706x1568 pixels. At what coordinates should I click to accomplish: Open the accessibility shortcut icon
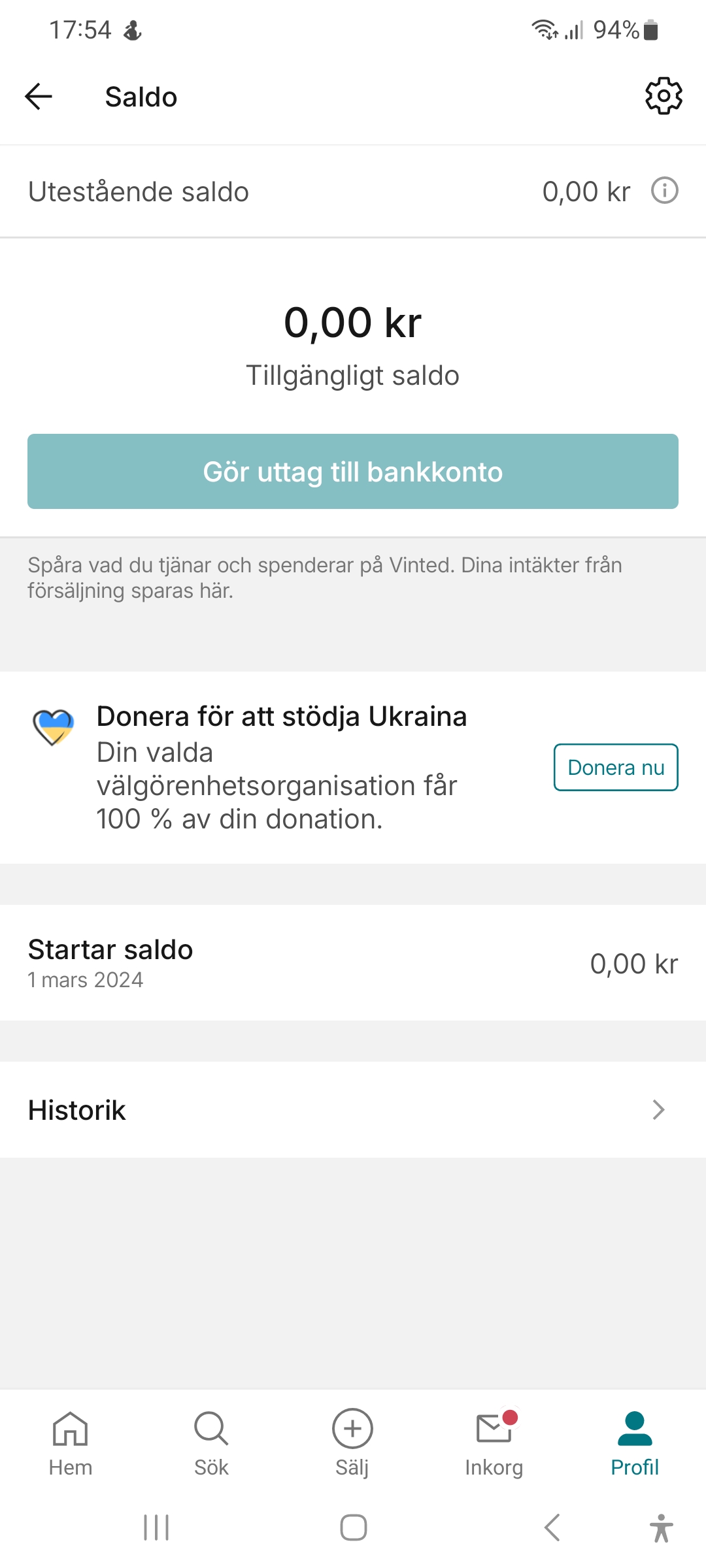[x=662, y=1527]
